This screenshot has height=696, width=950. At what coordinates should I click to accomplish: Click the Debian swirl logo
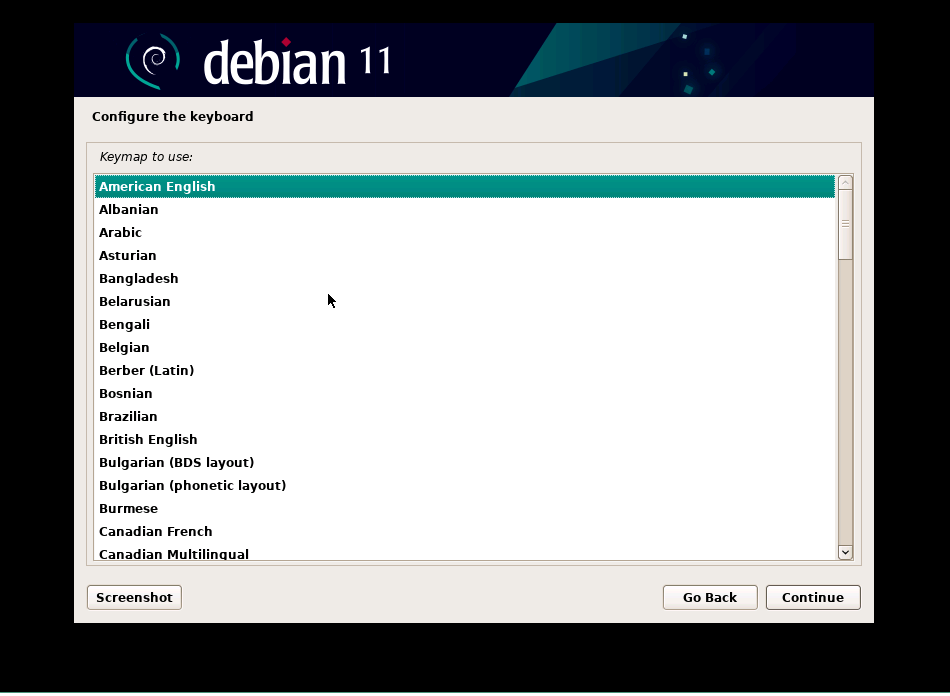point(152,59)
